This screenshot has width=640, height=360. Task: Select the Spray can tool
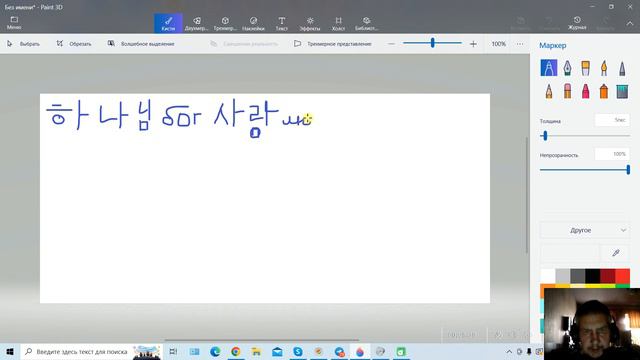(604, 91)
